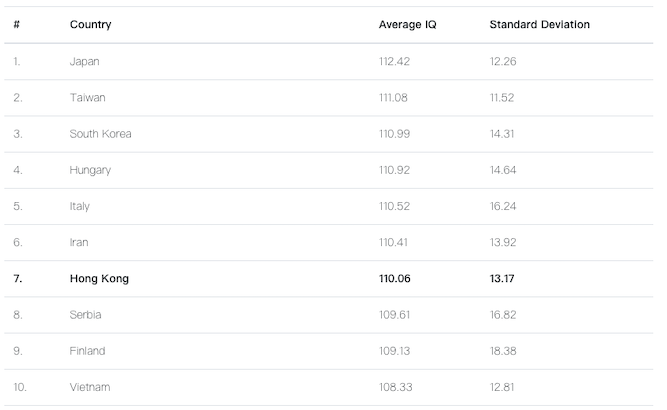Click the Country column header
The height and width of the screenshot is (410, 667).
(90, 25)
